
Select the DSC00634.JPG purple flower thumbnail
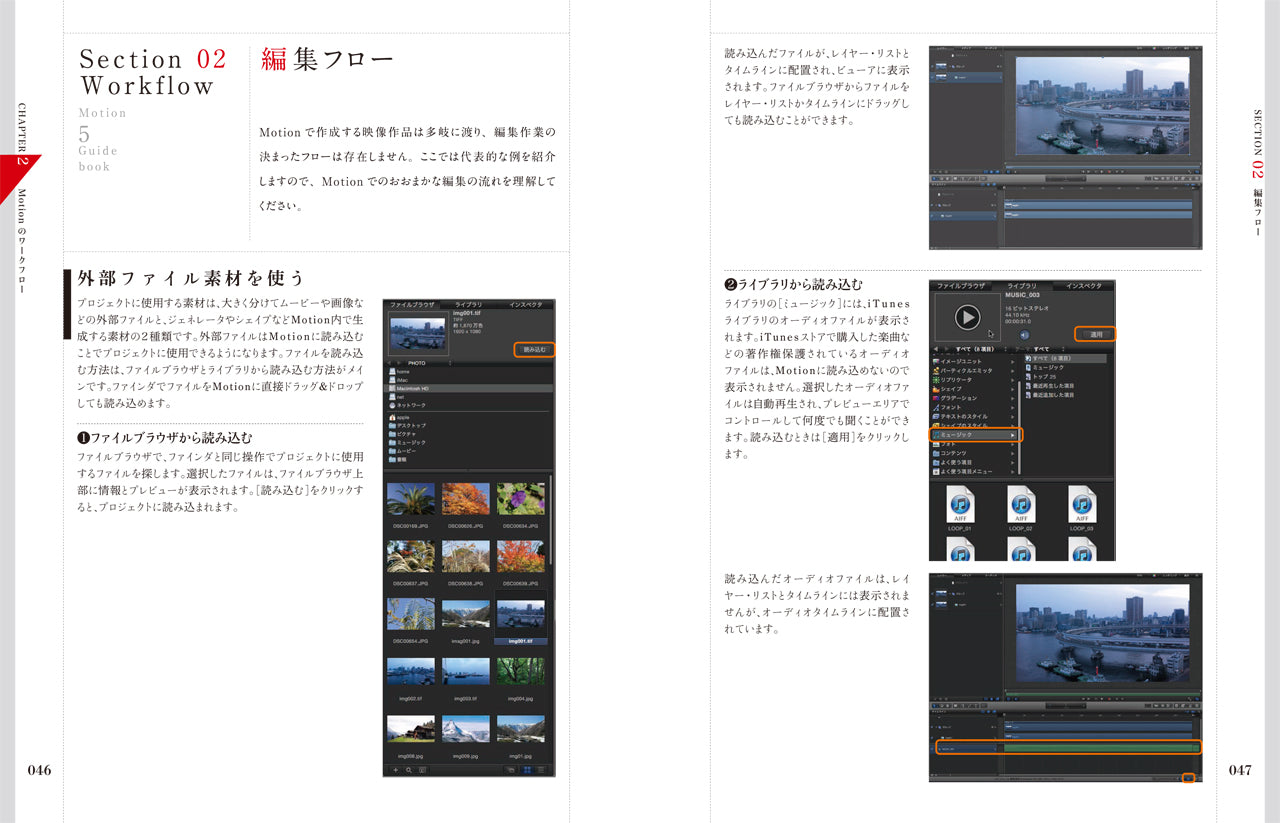click(521, 499)
